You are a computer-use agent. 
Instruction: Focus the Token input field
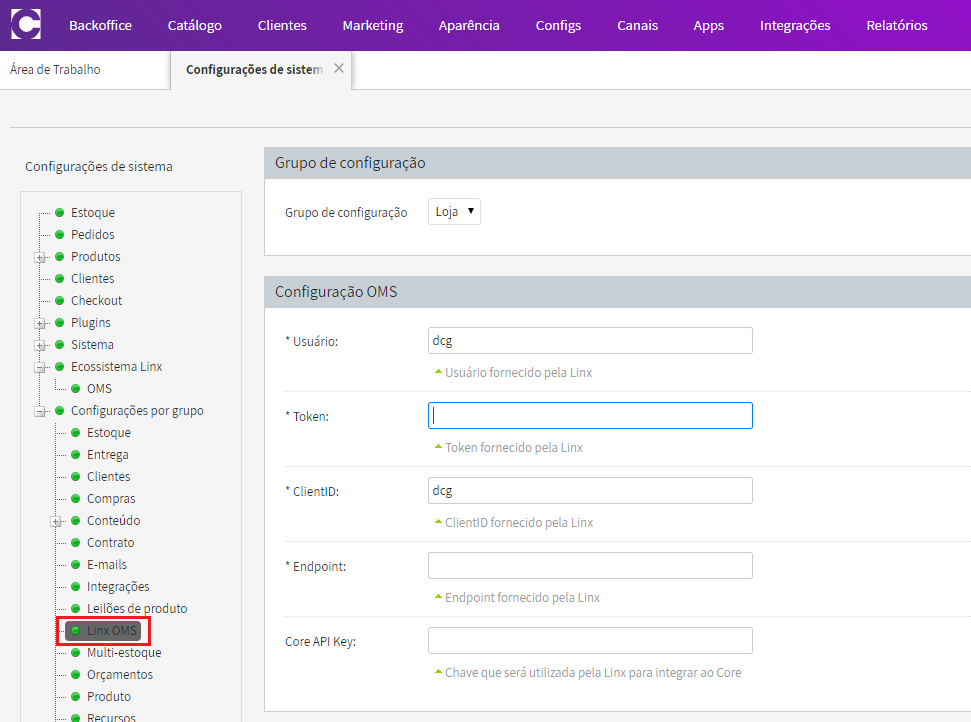[590, 415]
